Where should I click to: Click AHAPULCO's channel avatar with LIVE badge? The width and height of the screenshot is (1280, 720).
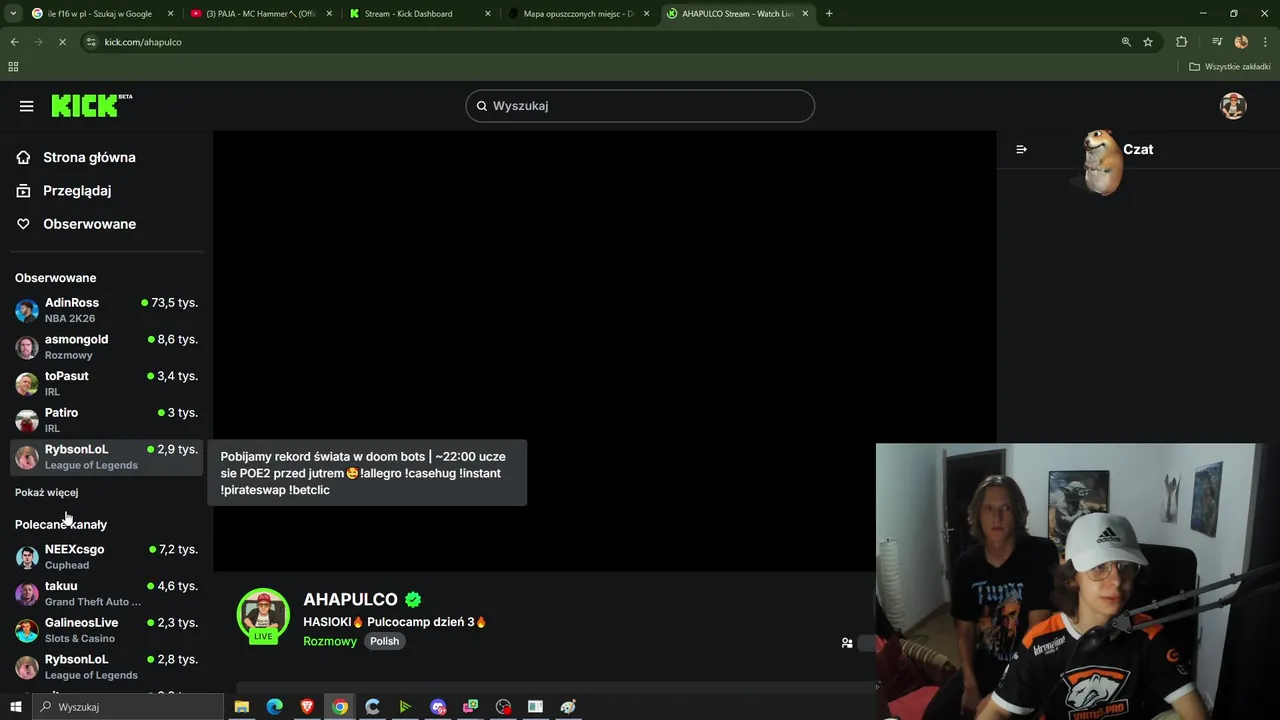pos(263,615)
